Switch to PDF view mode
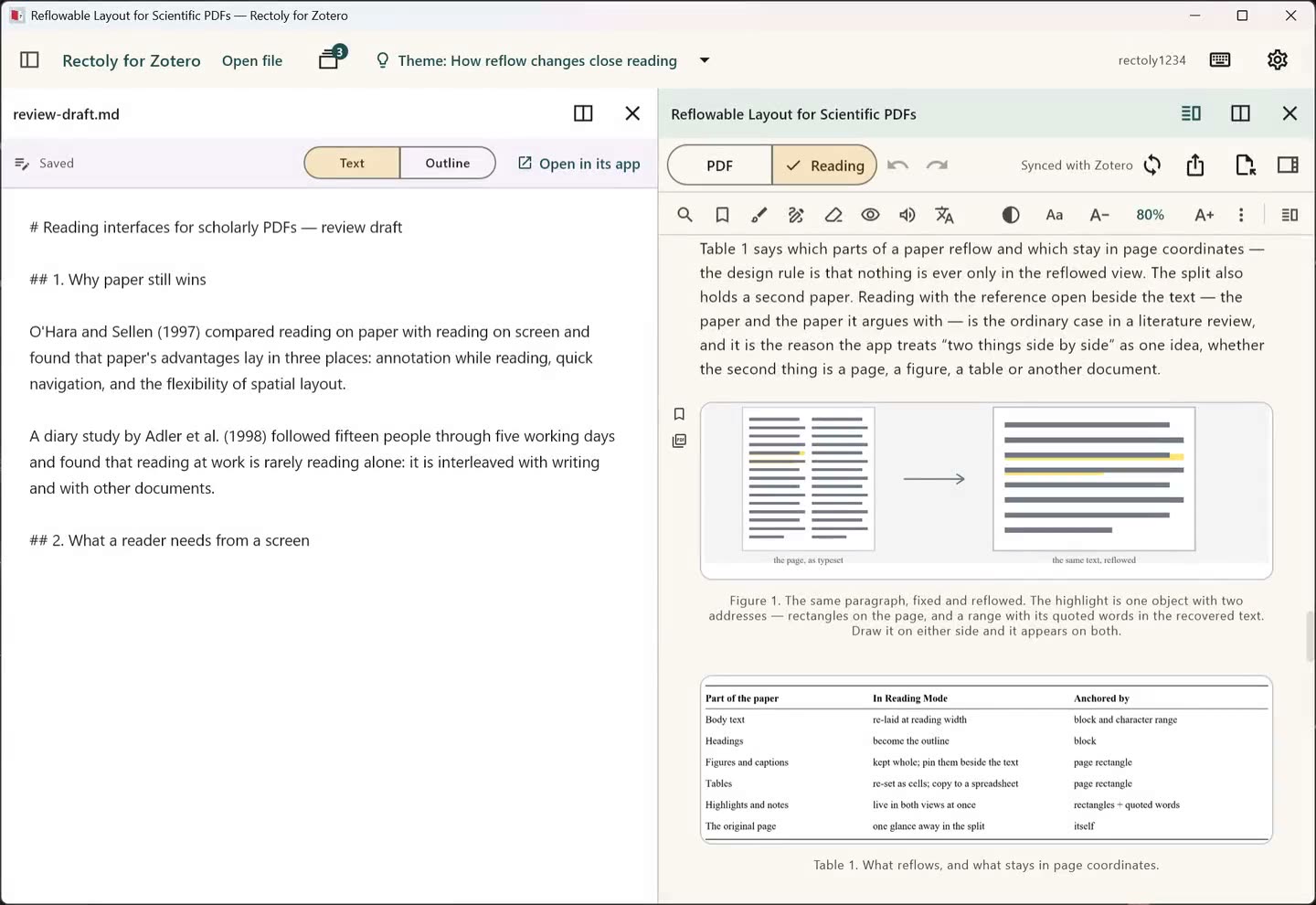 (x=720, y=165)
